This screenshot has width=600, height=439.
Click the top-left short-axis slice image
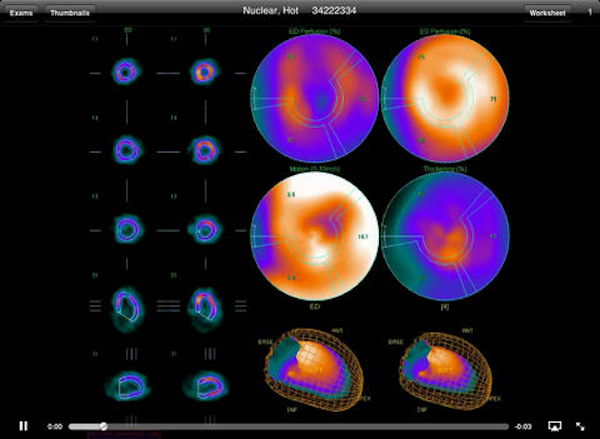(x=127, y=73)
